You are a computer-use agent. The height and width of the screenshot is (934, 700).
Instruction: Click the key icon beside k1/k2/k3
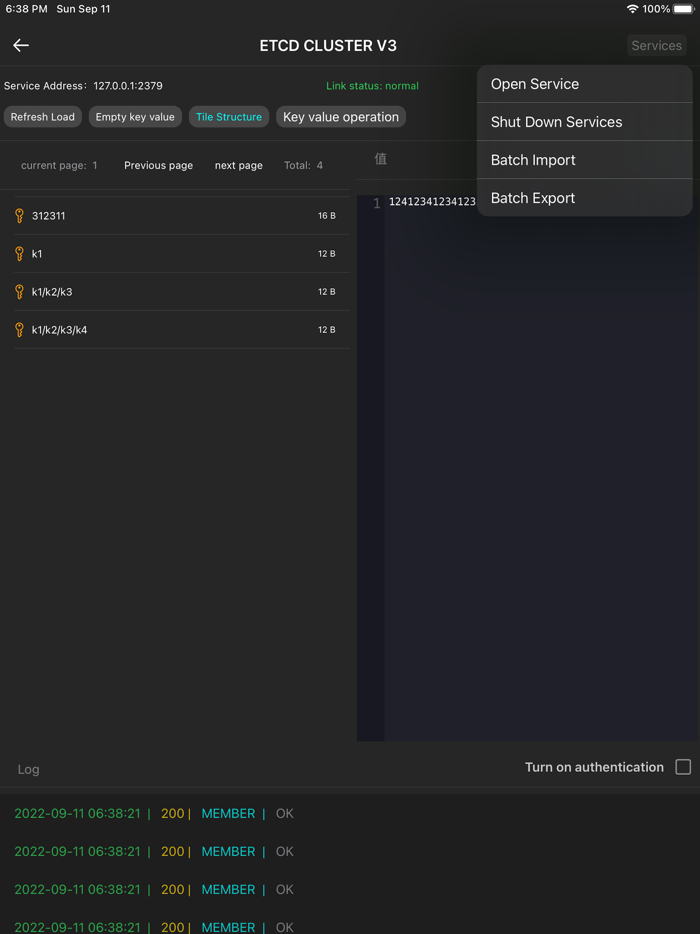coord(19,292)
